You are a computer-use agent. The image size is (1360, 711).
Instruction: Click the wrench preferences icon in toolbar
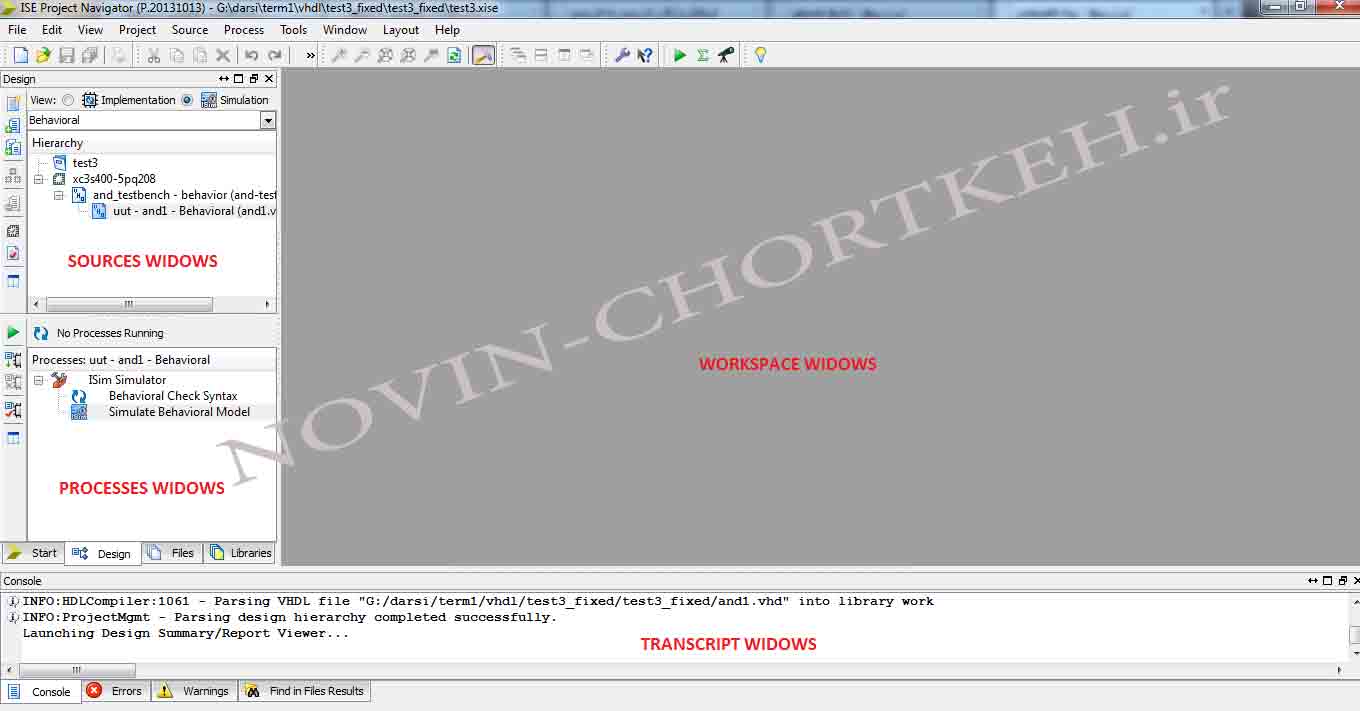point(621,55)
